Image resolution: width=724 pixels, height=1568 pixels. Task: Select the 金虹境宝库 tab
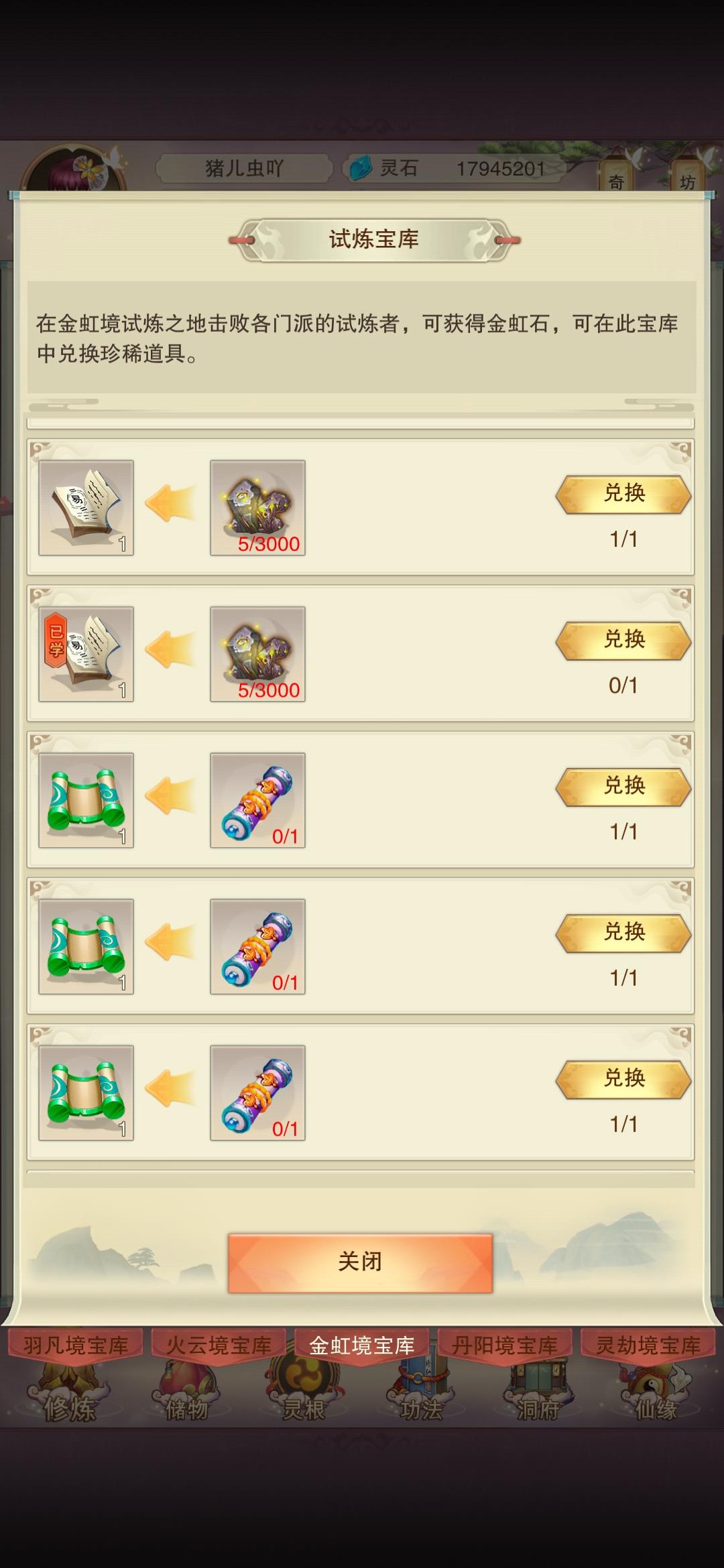pos(362,1344)
